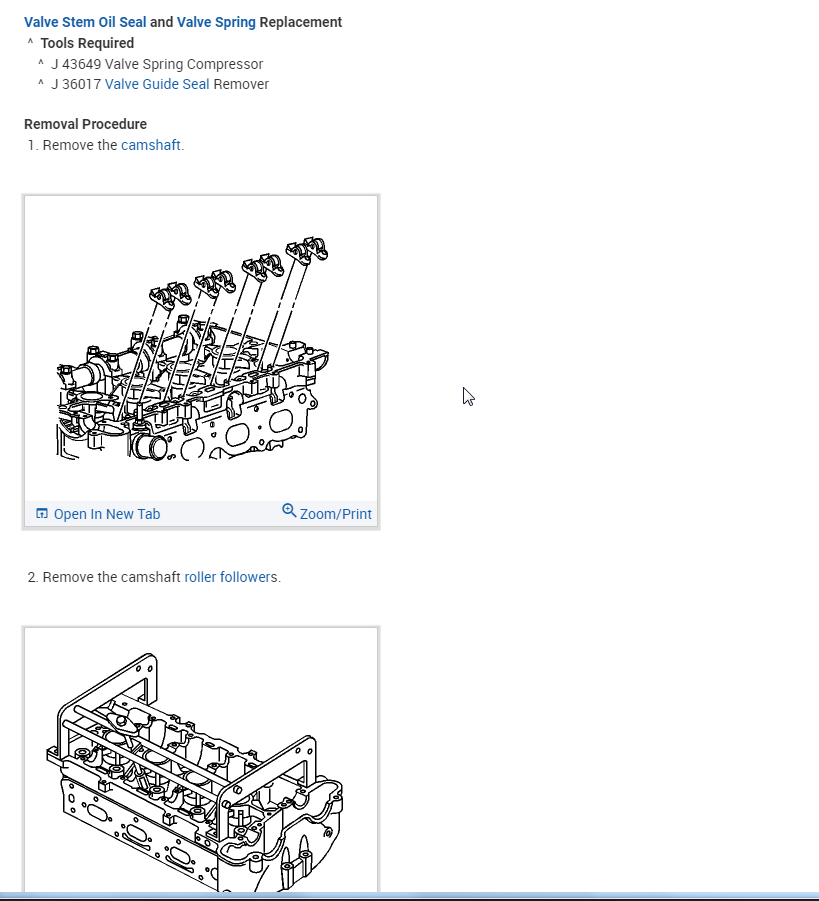Click step 2 Remove the camshaft text
Screen dimensions: 819x901
coord(112,577)
